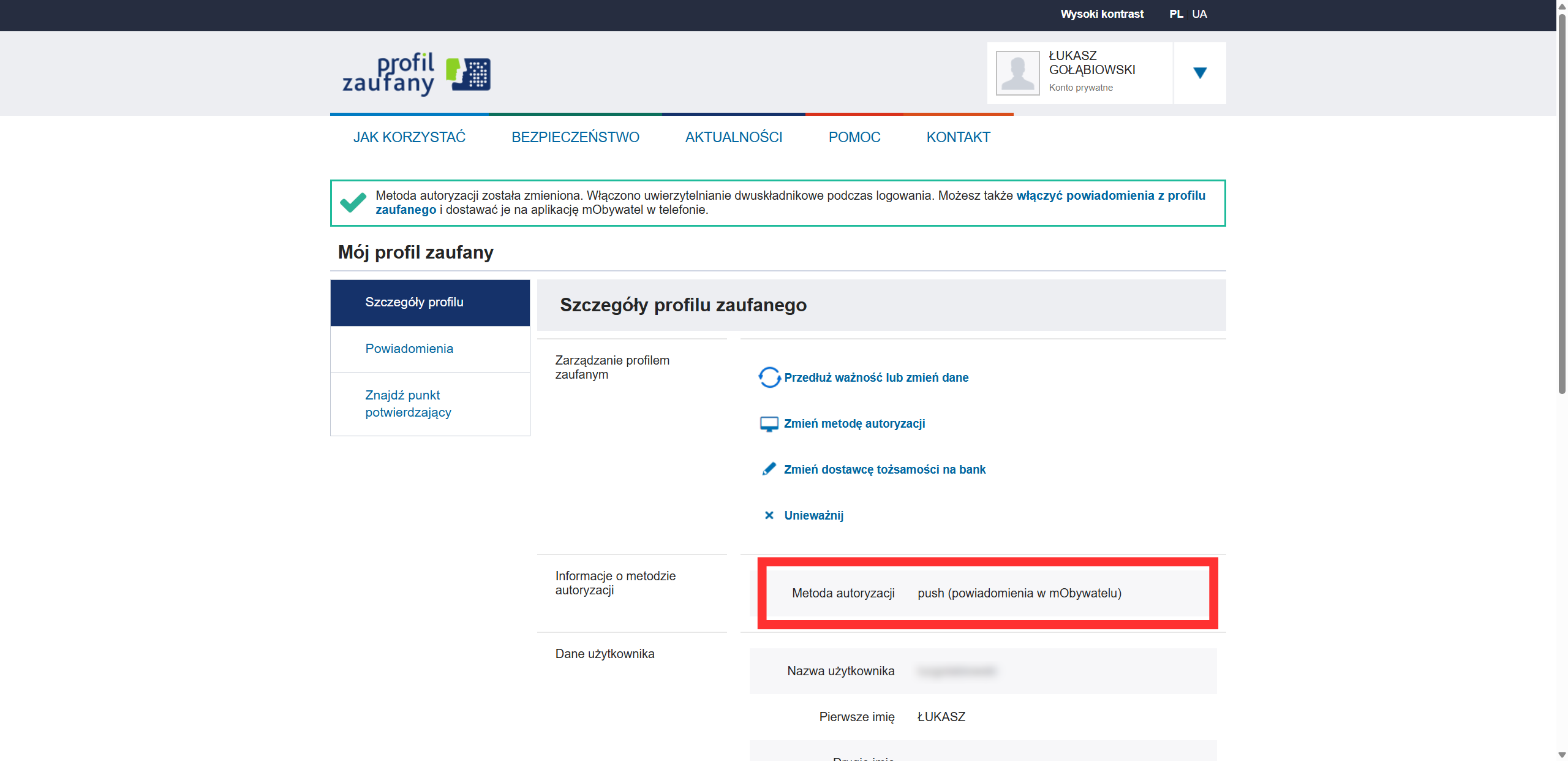1568x761 pixels.
Task: Open the JAK KORZYSTAĆ menu item
Action: click(x=409, y=137)
